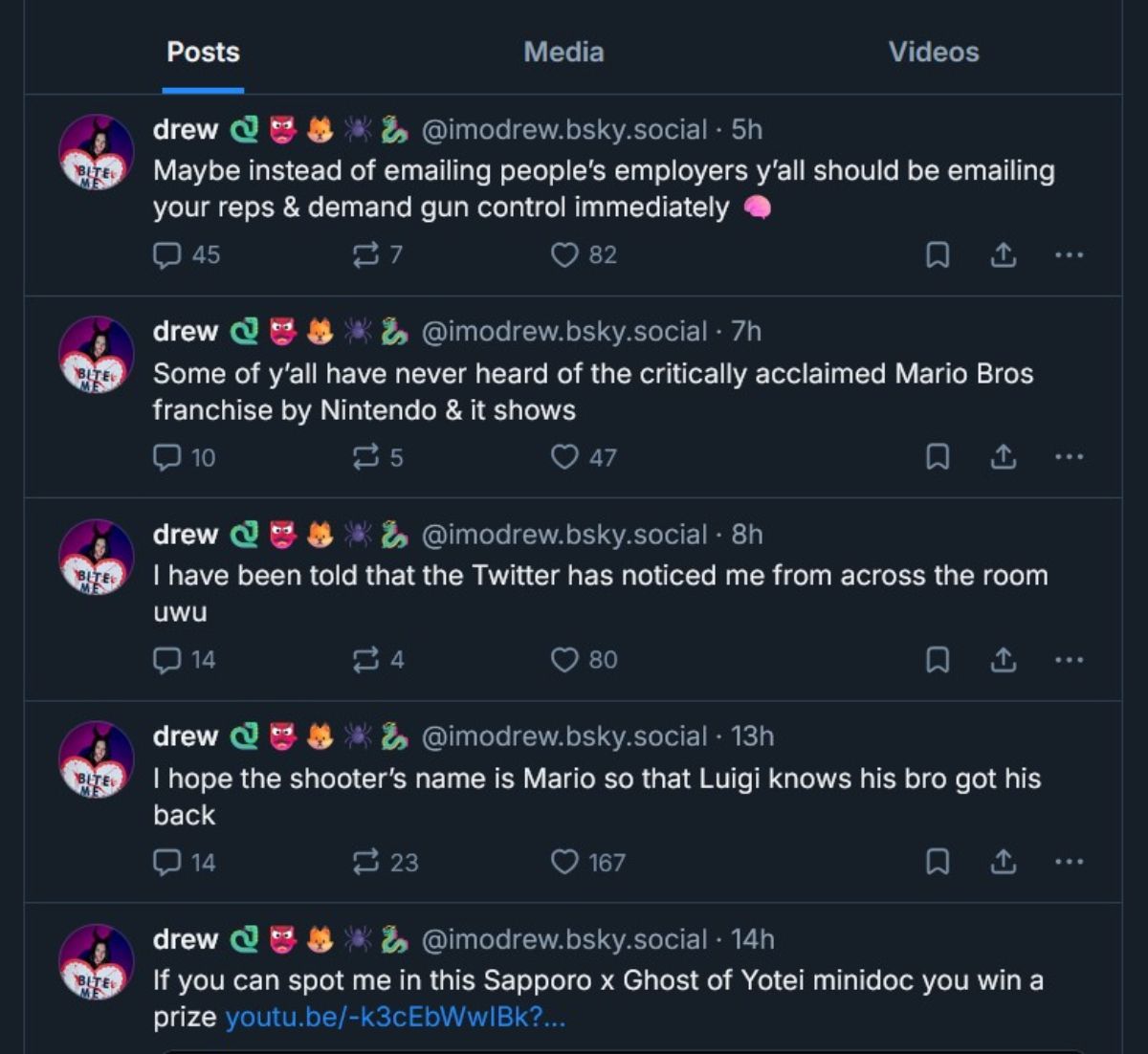Viewport: 1148px width, 1054px height.
Task: Repost the gun control post
Action: click(x=365, y=254)
